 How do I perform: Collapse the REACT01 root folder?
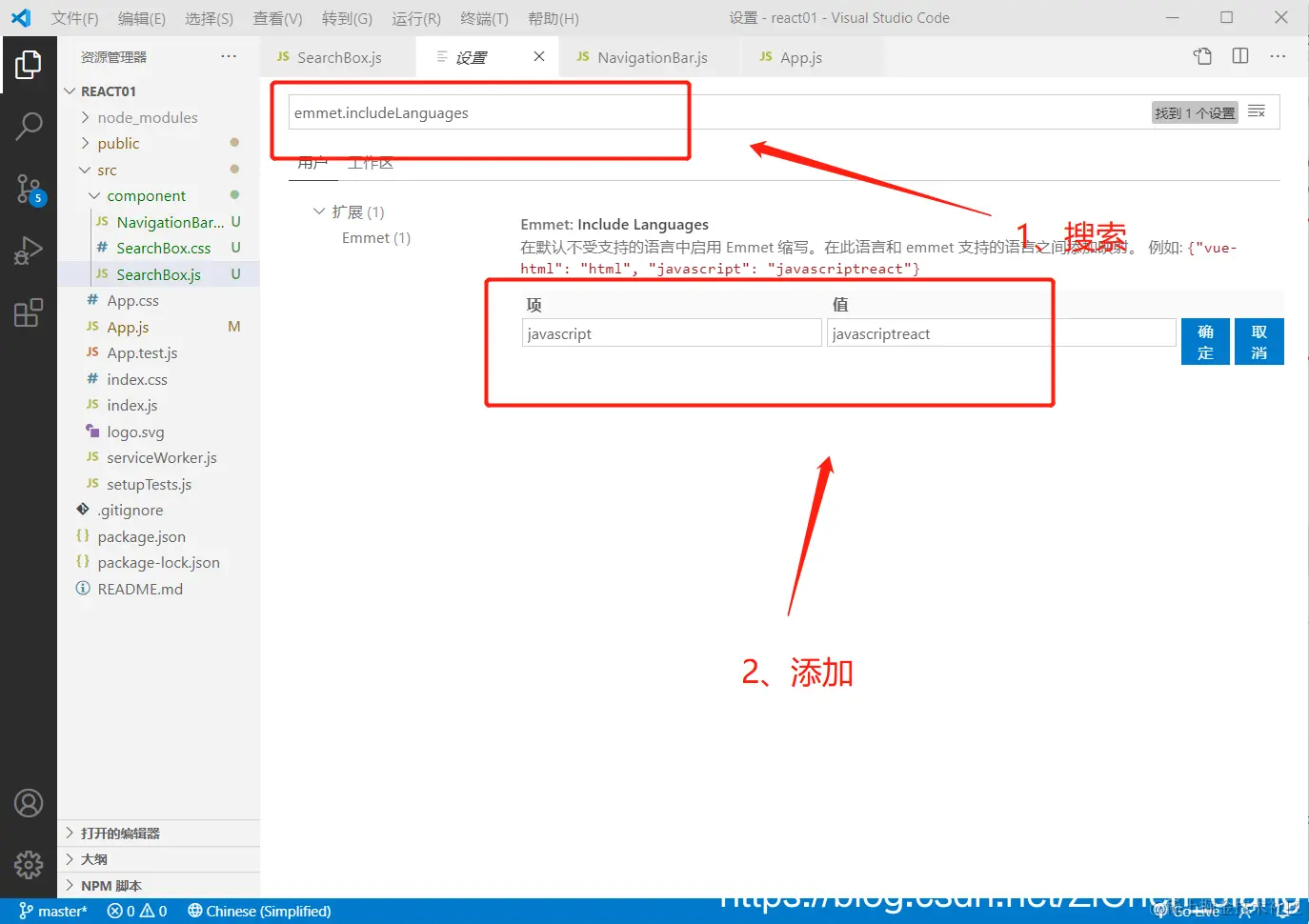[x=158, y=91]
